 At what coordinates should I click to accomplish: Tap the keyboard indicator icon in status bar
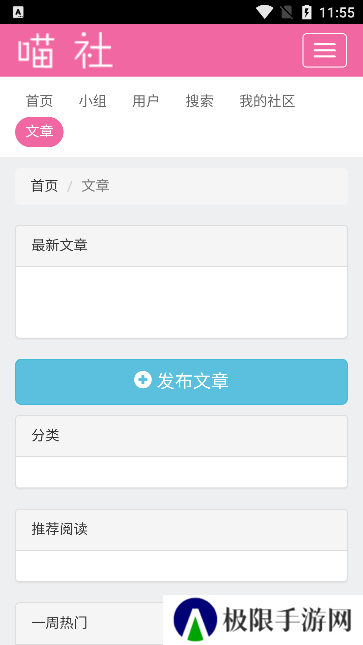[18, 13]
